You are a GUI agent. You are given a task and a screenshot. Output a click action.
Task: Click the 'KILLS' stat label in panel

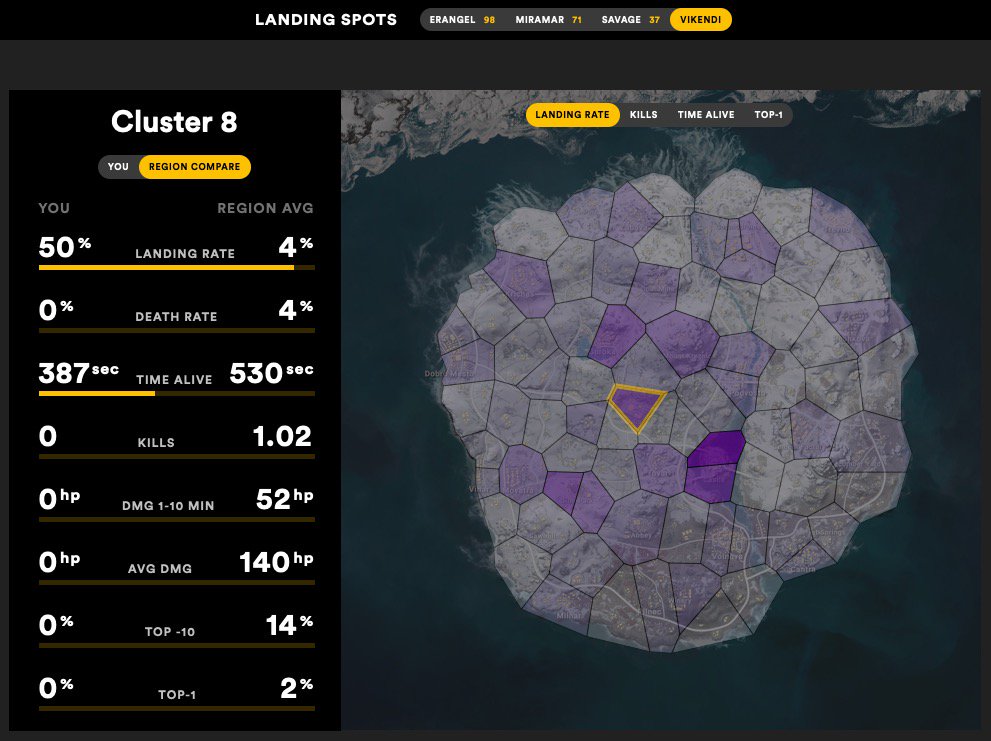tap(156, 443)
